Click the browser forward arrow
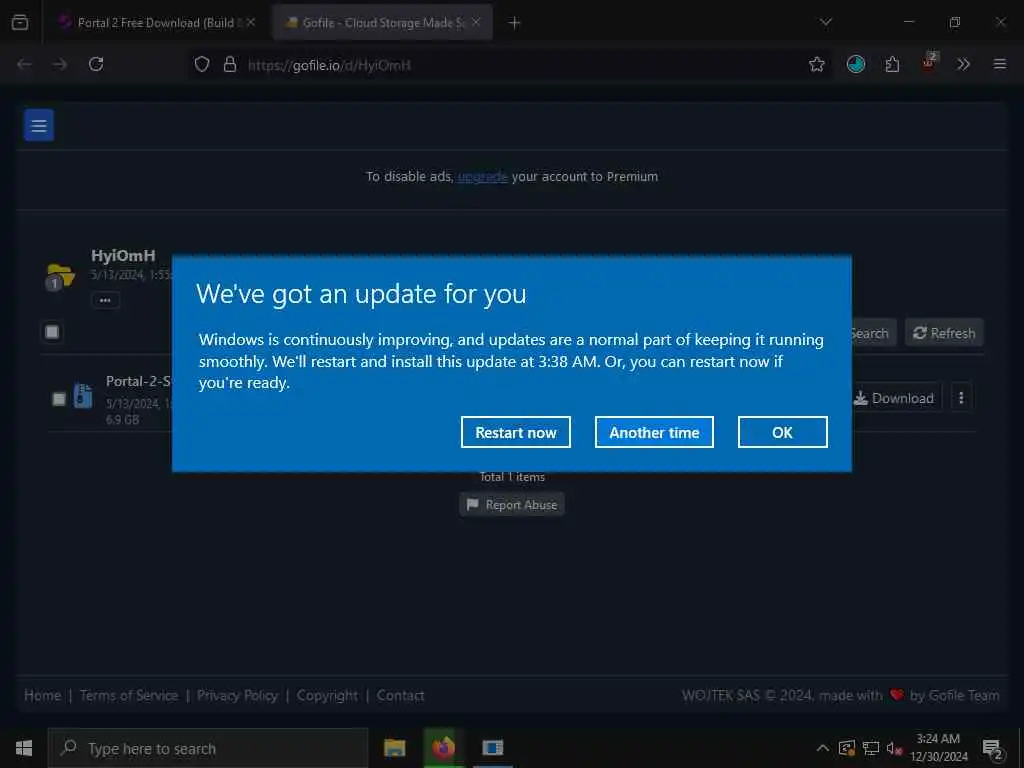1024x768 pixels. click(59, 64)
